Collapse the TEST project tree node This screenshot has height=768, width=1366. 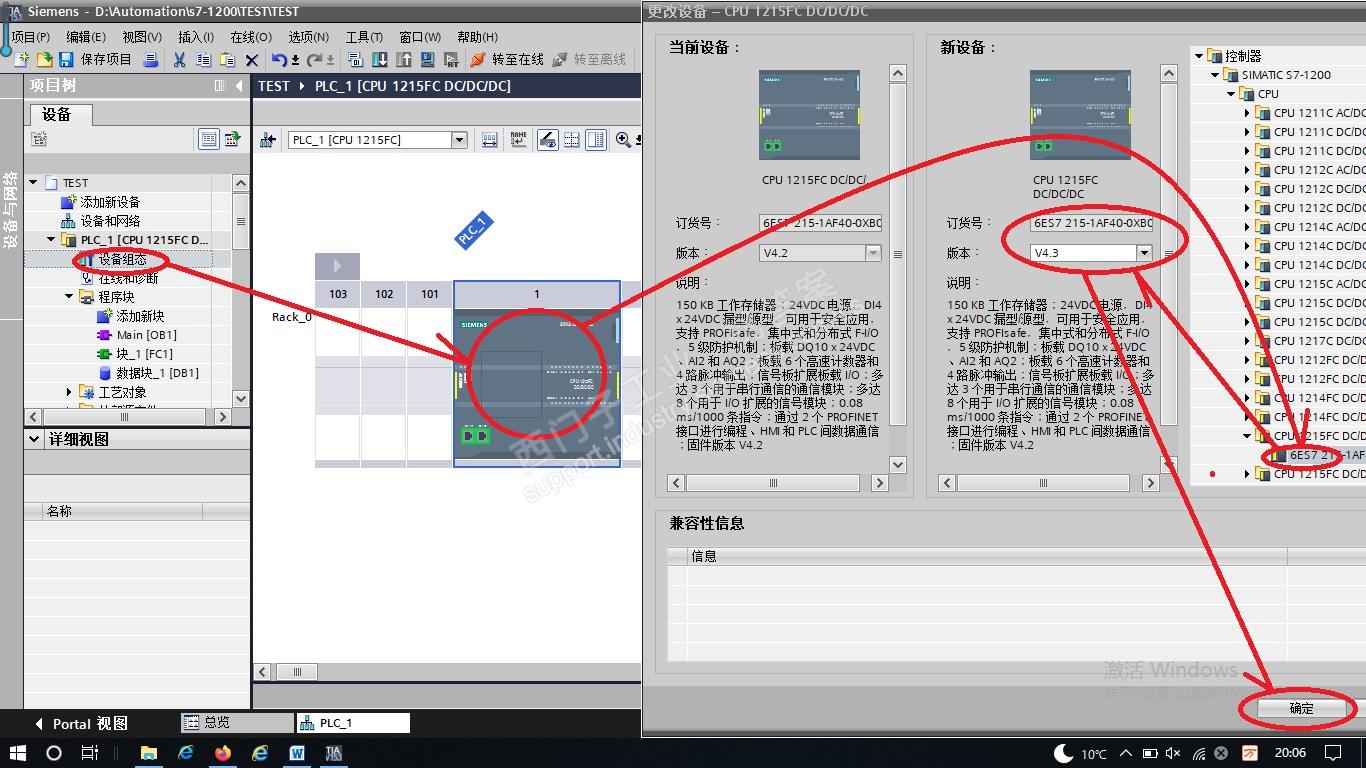tap(34, 183)
